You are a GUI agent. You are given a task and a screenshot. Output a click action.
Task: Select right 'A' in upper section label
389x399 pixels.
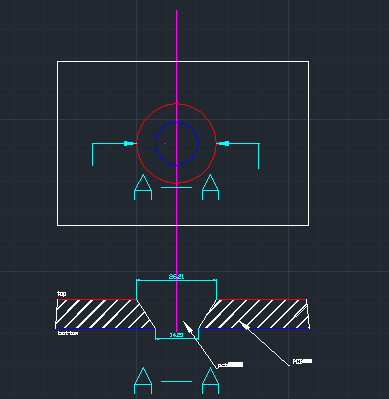pos(210,187)
